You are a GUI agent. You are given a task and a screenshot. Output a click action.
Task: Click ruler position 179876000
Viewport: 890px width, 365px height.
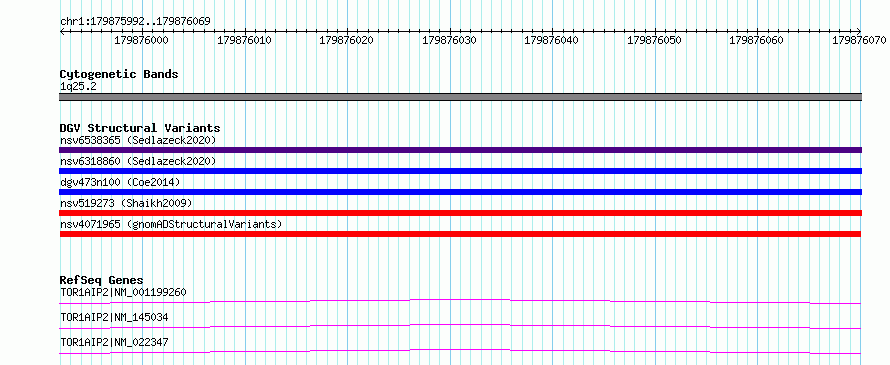141,40
